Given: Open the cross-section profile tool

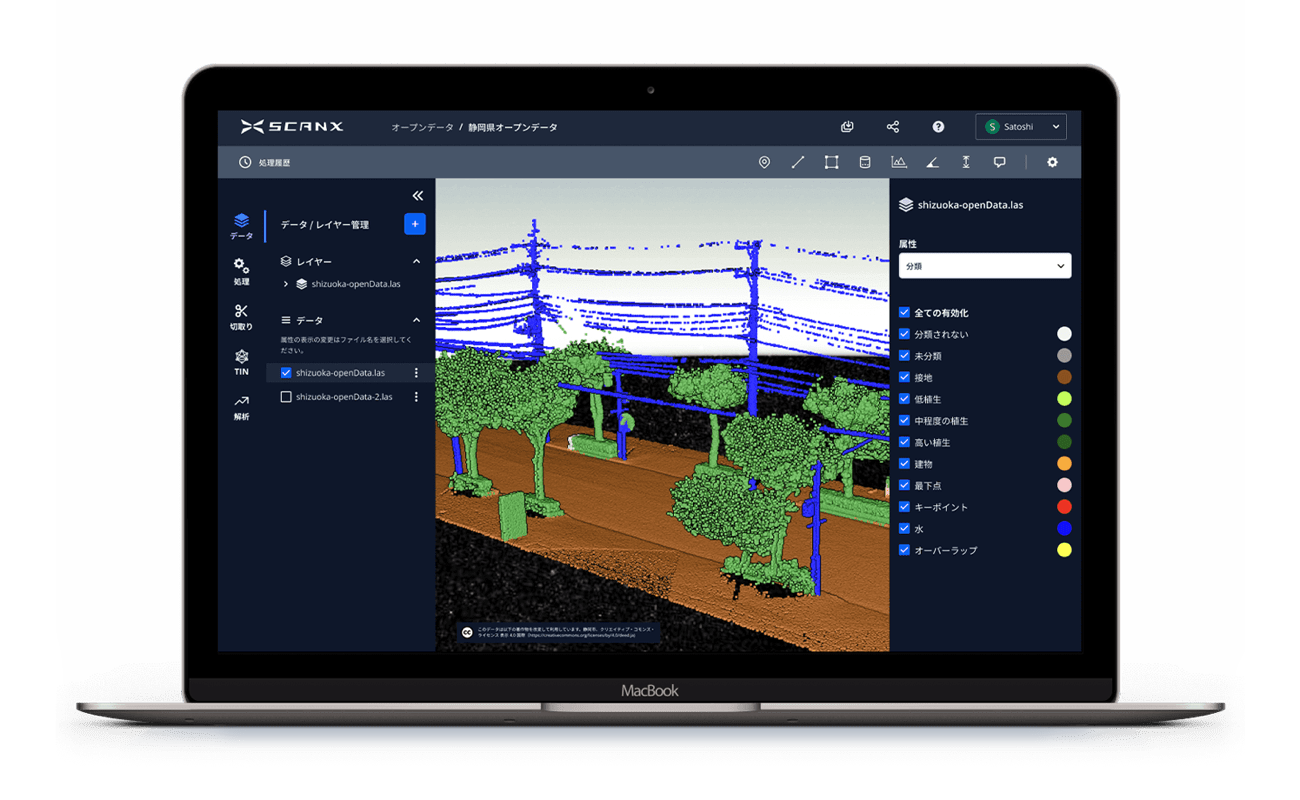Looking at the screenshot, I should [898, 162].
